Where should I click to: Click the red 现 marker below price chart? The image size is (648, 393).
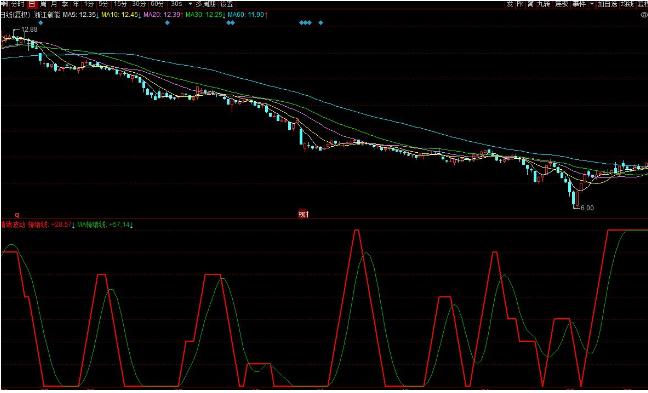304,214
